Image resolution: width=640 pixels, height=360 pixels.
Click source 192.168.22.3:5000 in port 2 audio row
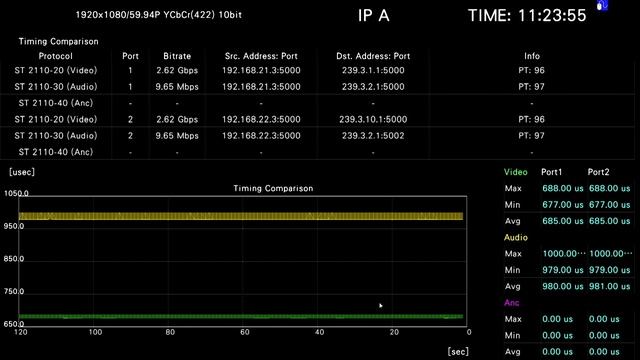261,136
